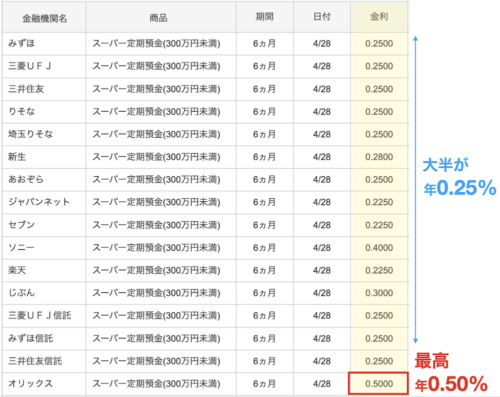500x397 pixels.
Task: Click the 0.5000 rate for オリックス
Action: (379, 384)
